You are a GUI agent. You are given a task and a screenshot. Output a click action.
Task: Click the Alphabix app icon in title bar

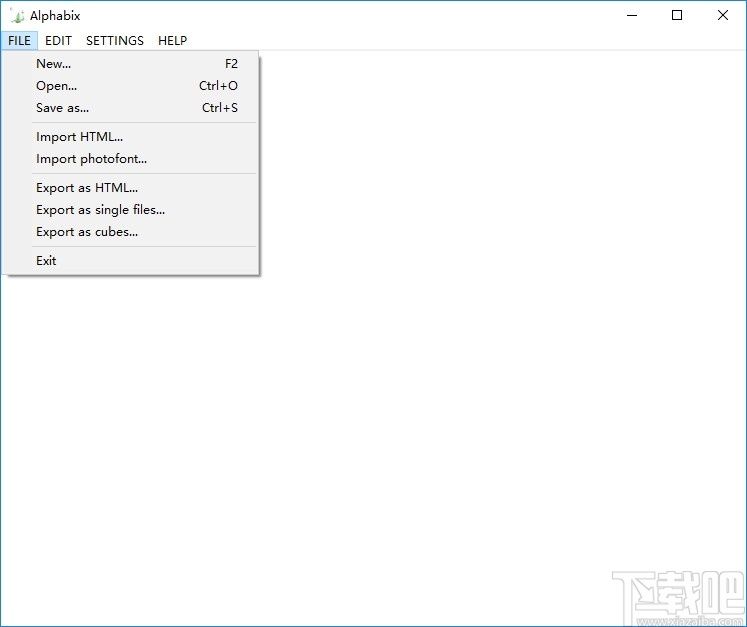17,16
